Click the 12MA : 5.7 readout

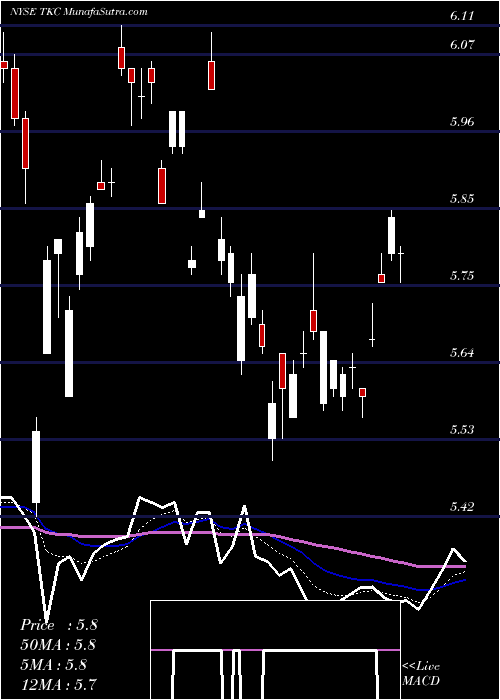point(59,684)
